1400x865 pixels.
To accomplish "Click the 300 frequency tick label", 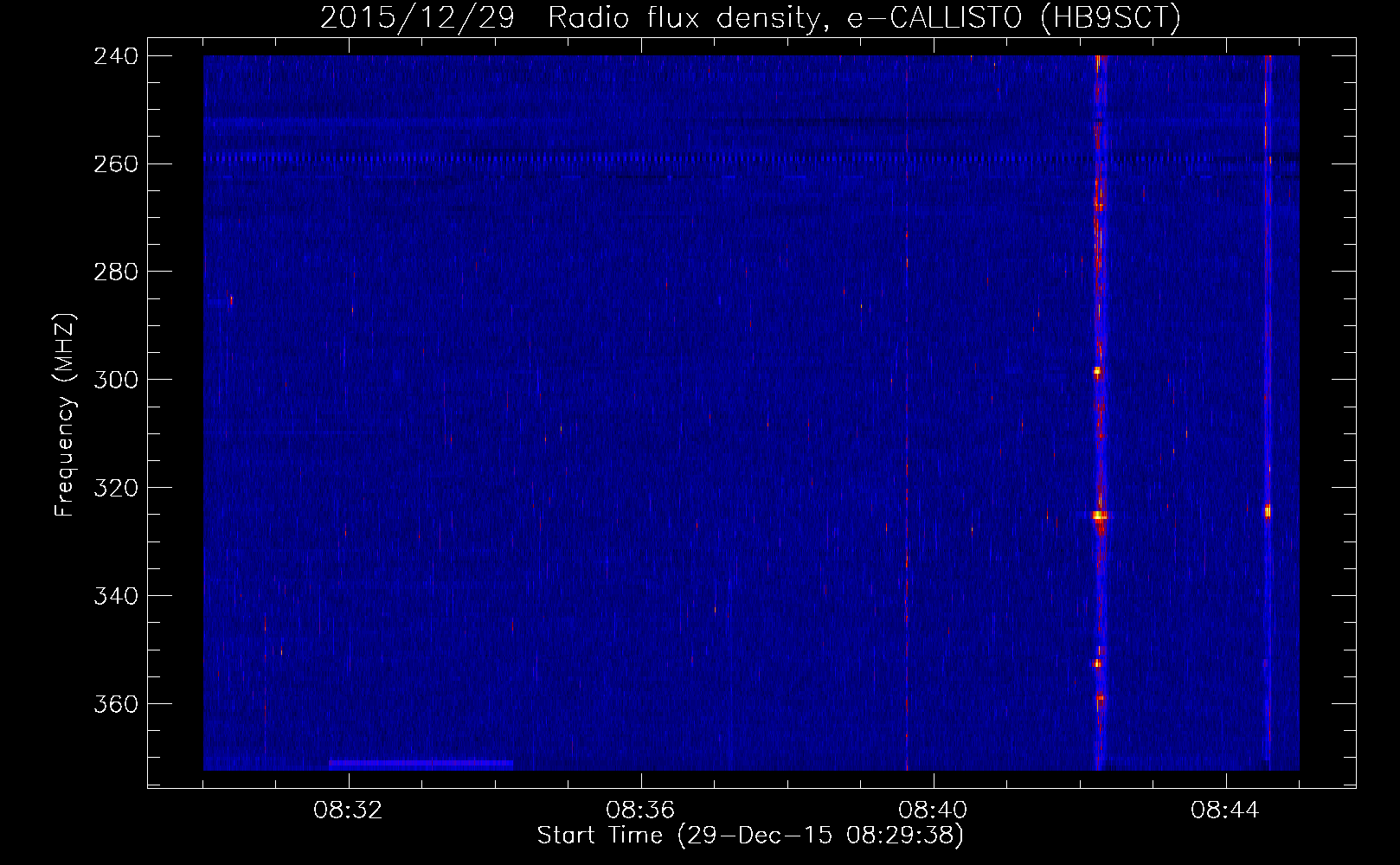I will coord(116,380).
